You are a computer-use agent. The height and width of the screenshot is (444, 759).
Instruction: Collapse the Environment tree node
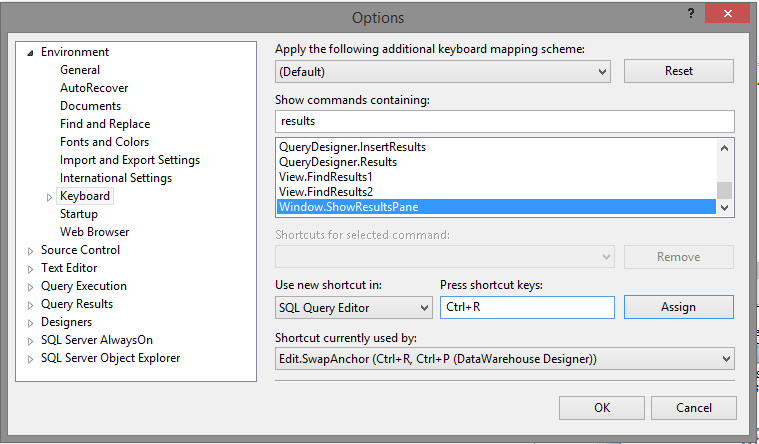pyautogui.click(x=30, y=52)
